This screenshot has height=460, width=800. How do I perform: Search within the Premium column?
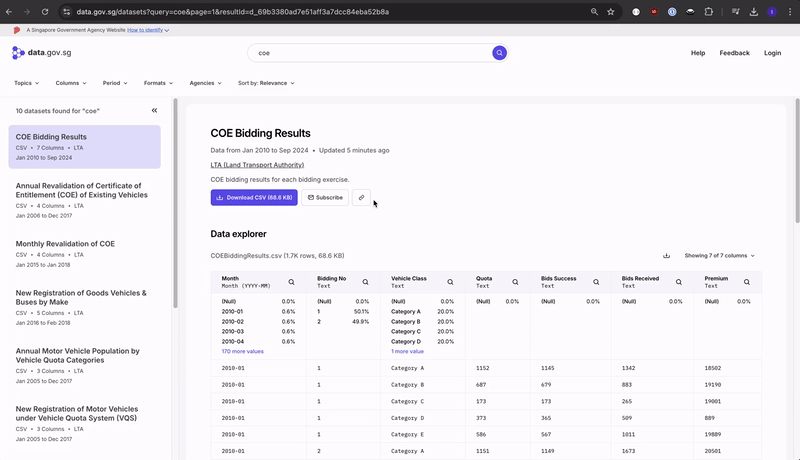[746, 282]
